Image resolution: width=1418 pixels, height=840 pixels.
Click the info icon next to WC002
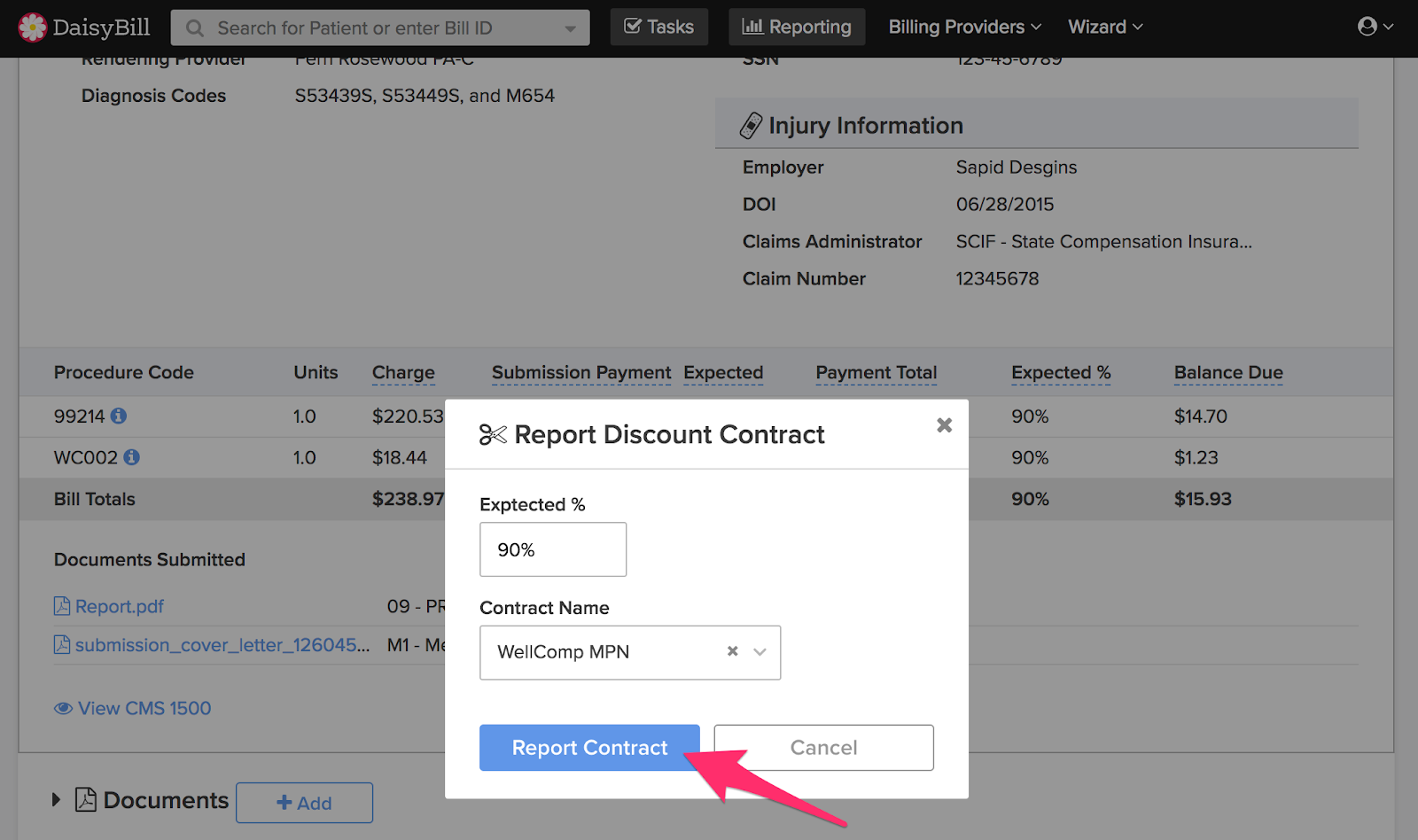click(x=131, y=457)
